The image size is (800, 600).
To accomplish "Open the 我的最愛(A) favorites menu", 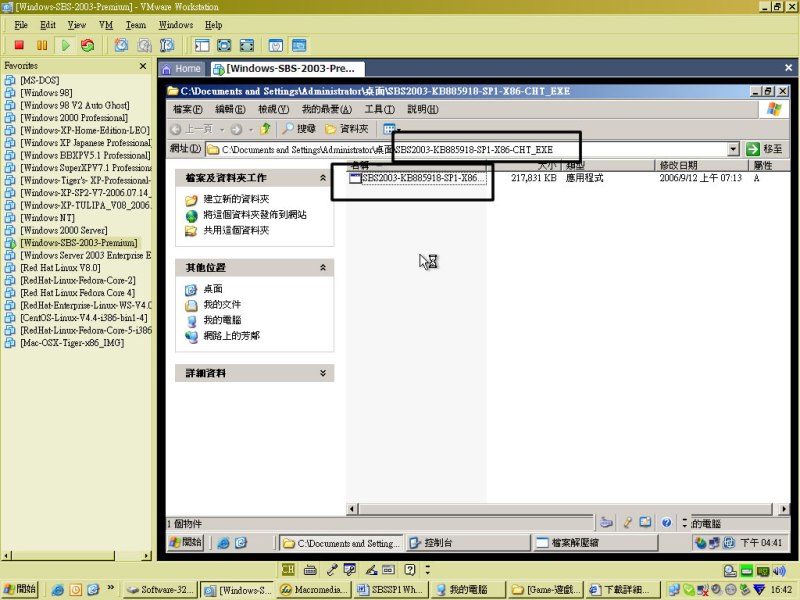I will click(x=327, y=109).
